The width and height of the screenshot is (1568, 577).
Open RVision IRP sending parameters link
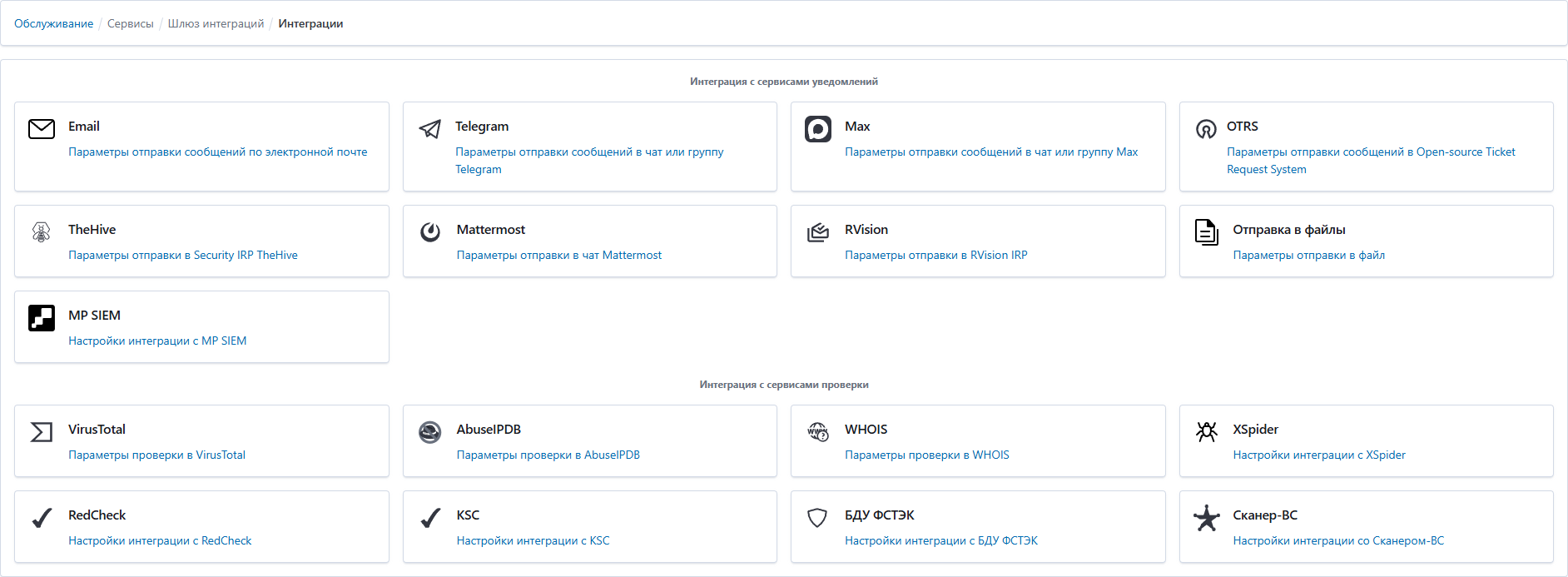(936, 255)
